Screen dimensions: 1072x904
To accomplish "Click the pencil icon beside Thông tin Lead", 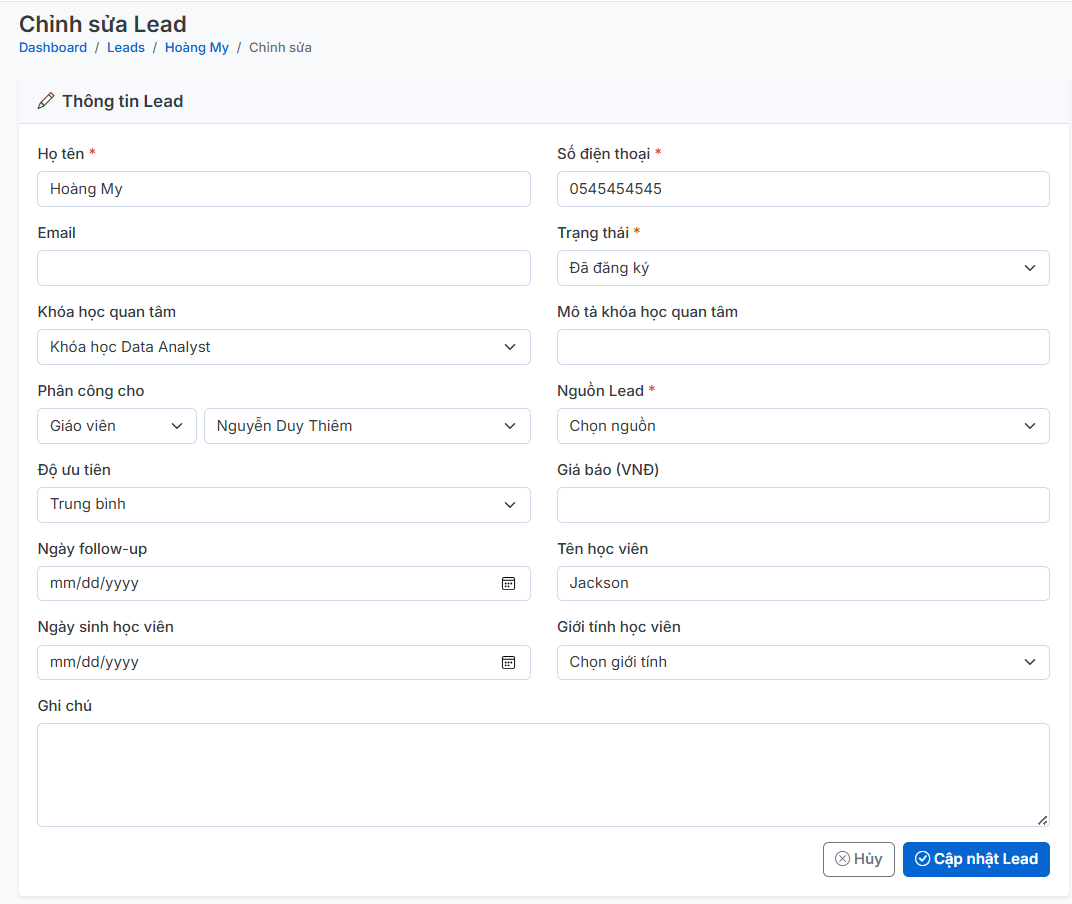I will 45,101.
